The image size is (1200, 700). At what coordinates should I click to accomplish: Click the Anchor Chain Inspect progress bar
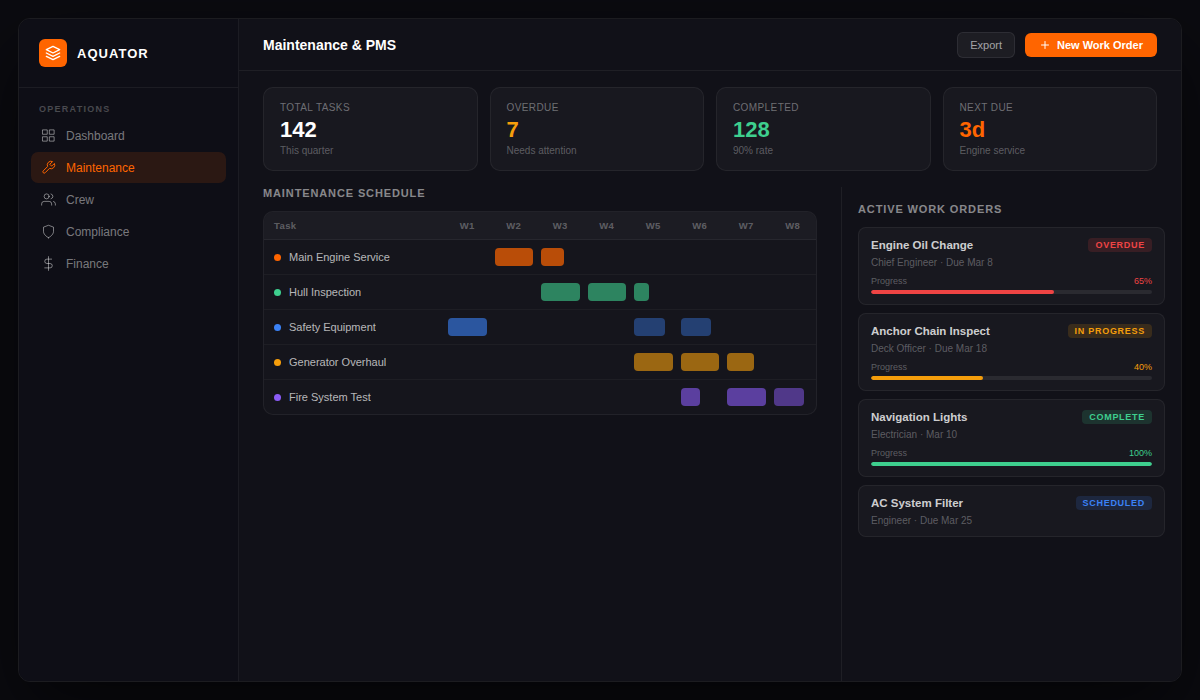1010,378
